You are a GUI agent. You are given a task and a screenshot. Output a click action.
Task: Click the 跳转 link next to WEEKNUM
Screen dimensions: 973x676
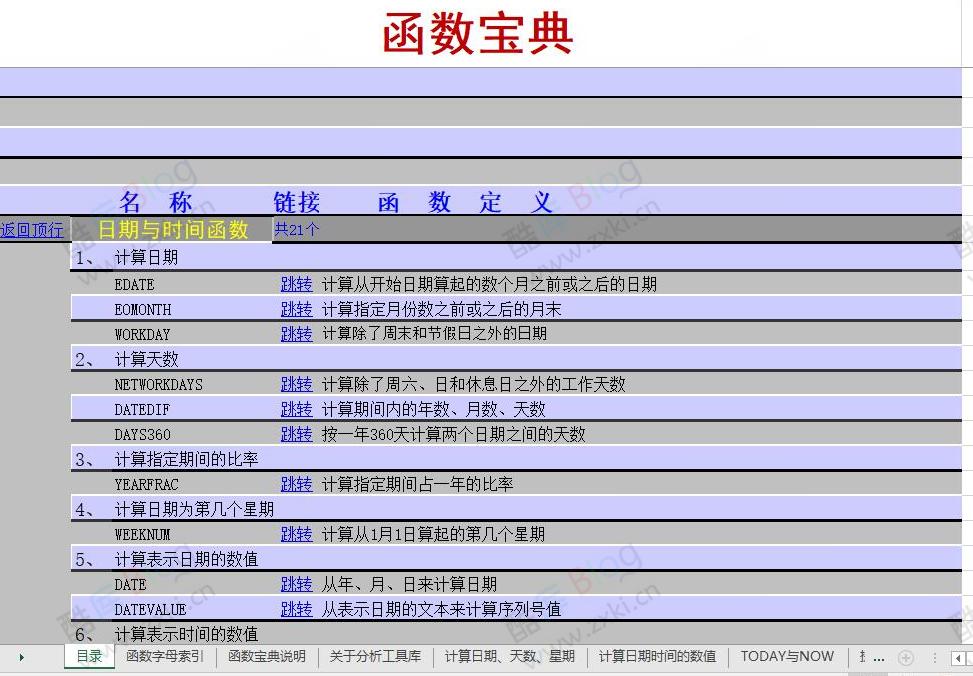tap(295, 534)
